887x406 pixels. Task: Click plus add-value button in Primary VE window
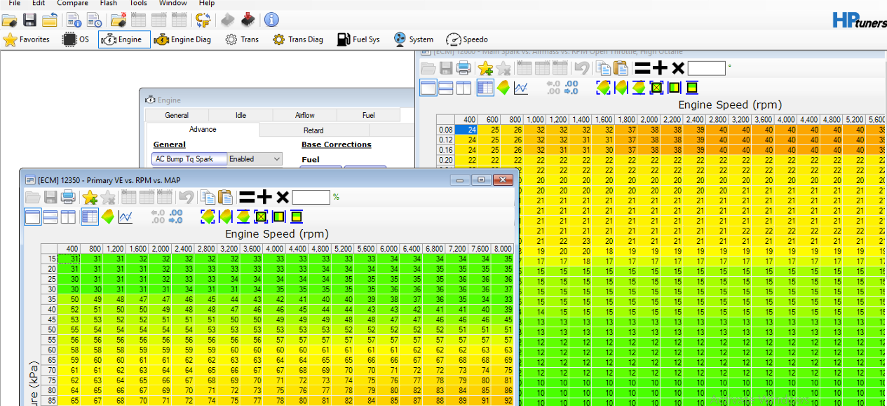click(x=264, y=197)
